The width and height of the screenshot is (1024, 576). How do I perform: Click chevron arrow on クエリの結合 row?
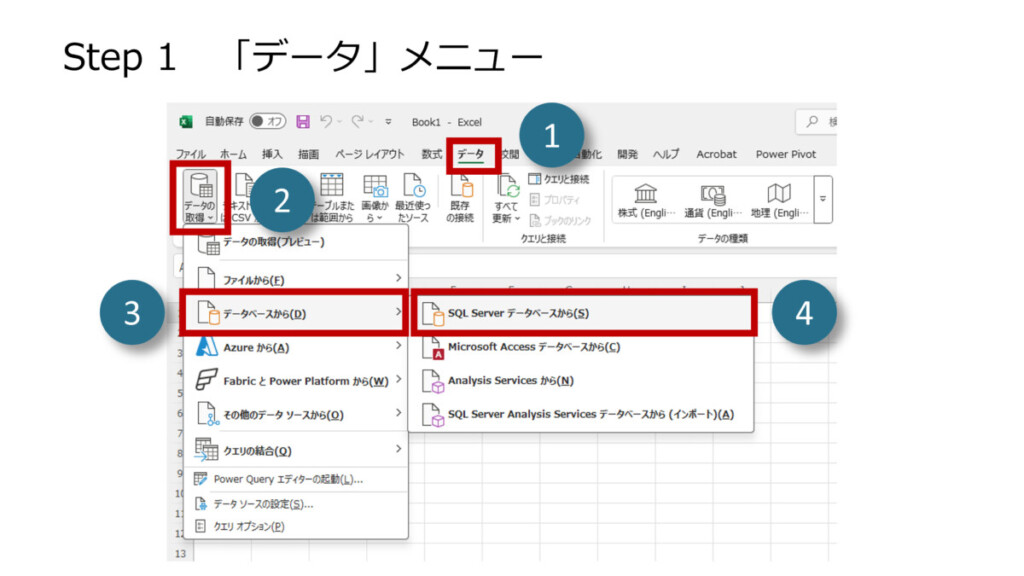[x=398, y=449]
